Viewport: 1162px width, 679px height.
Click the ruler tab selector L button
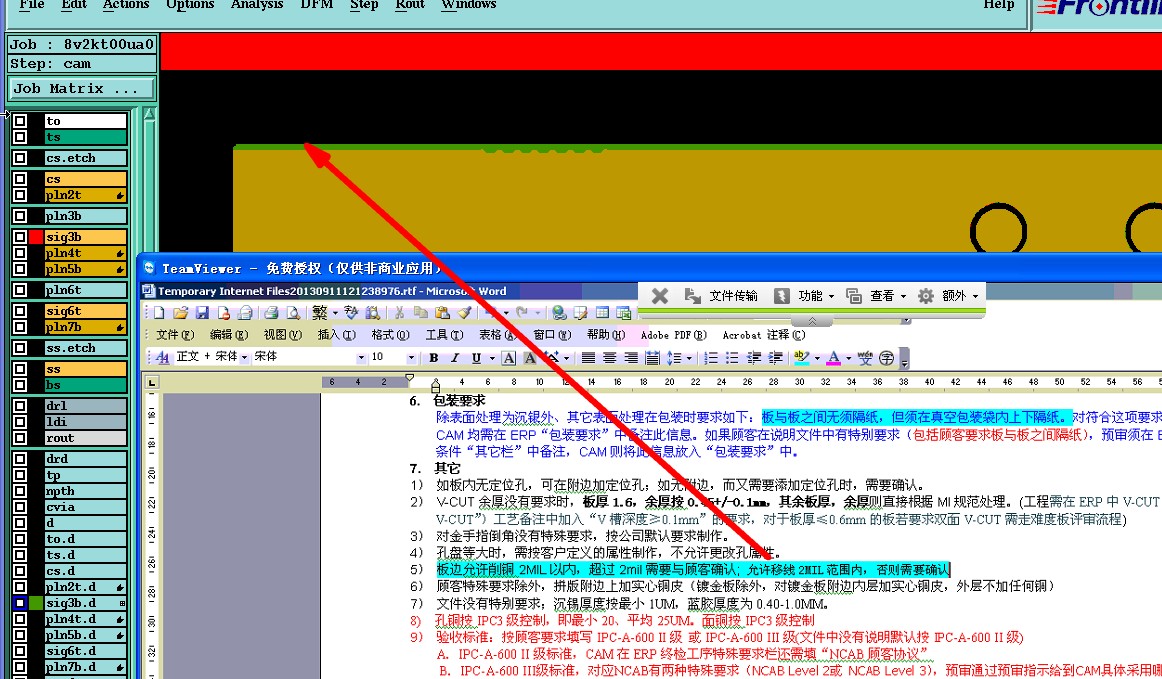(152, 382)
